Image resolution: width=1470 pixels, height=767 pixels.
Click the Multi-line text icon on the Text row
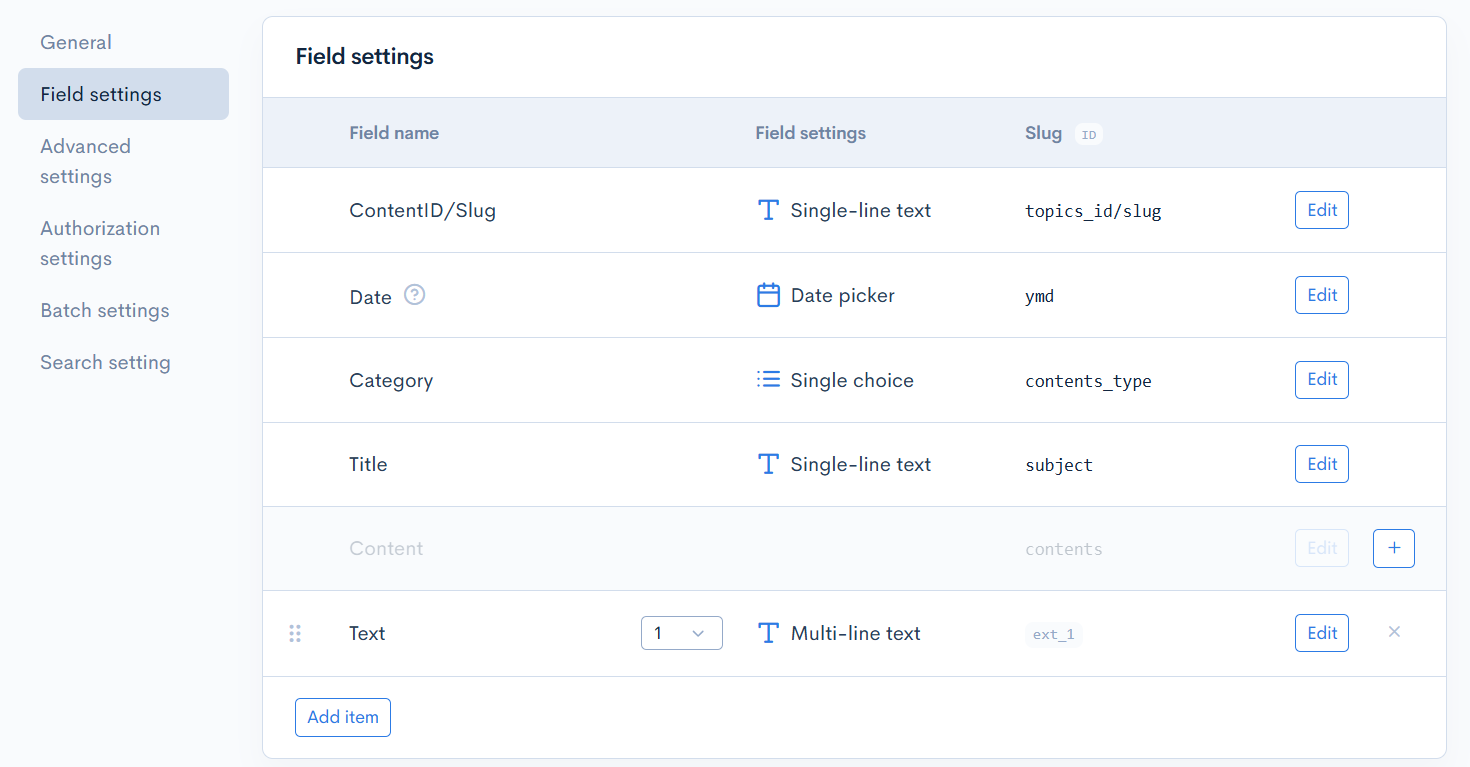[768, 632]
